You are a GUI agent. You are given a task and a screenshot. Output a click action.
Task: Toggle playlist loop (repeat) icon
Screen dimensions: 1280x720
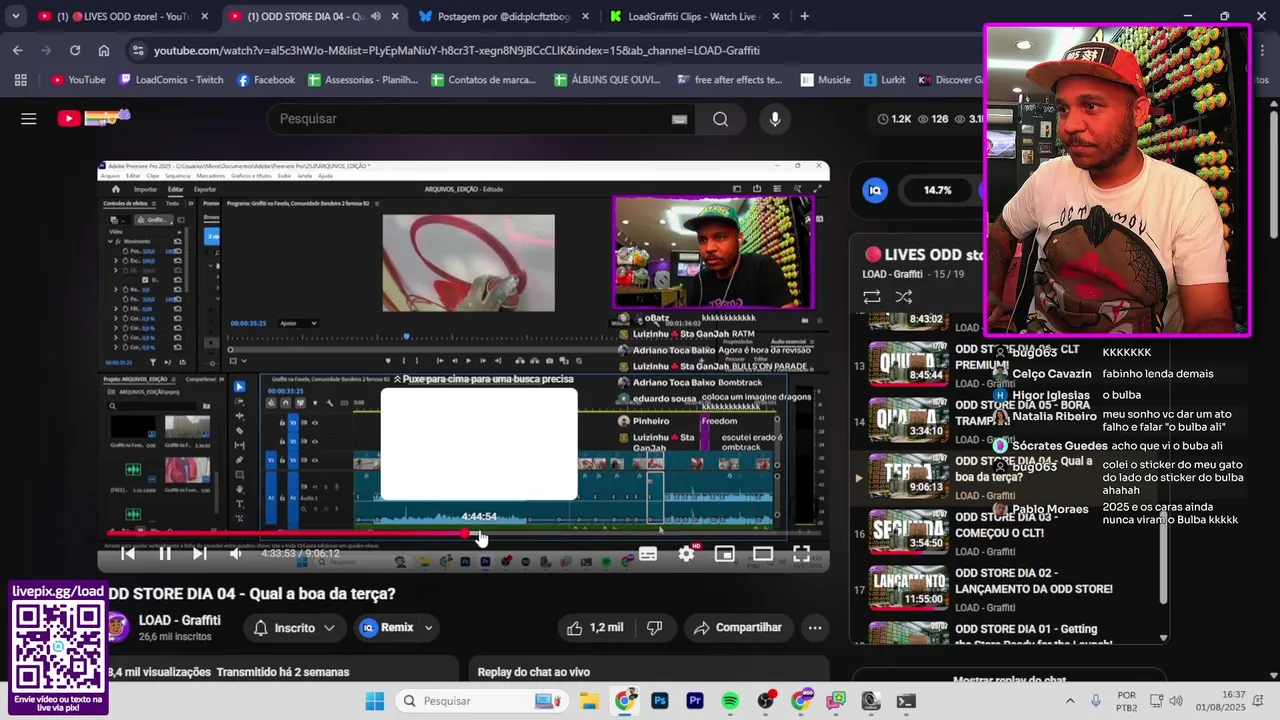point(872,297)
